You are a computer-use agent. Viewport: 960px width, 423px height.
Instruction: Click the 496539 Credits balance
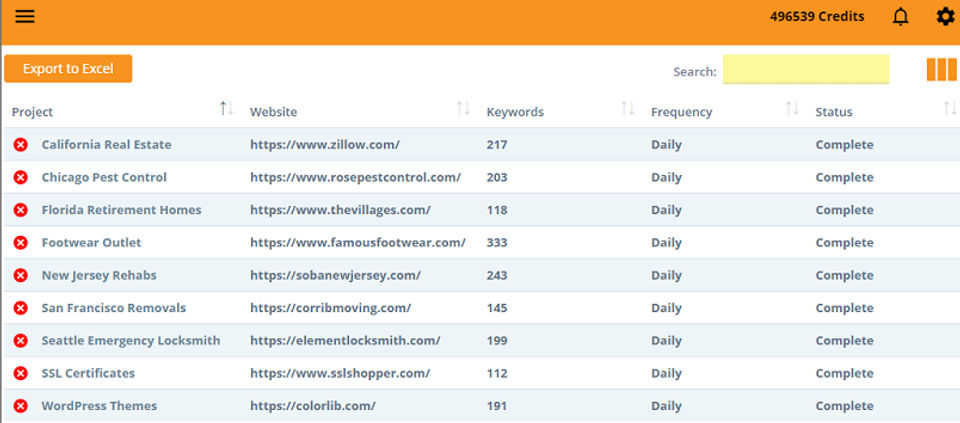(817, 17)
